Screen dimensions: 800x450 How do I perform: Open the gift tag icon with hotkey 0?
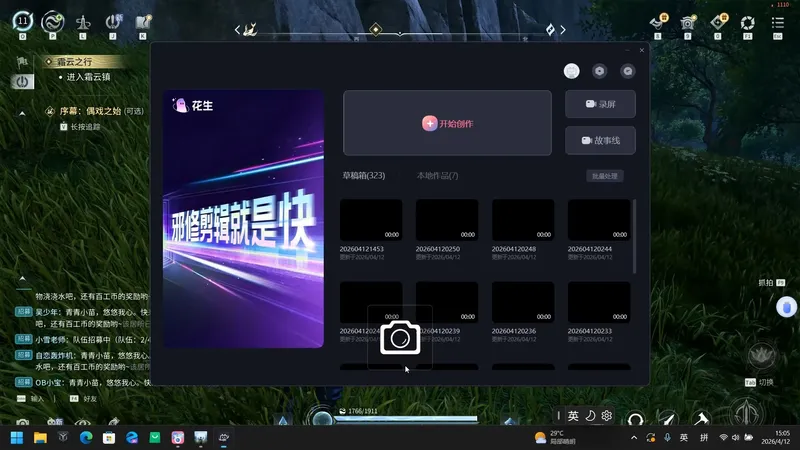click(x=718, y=23)
